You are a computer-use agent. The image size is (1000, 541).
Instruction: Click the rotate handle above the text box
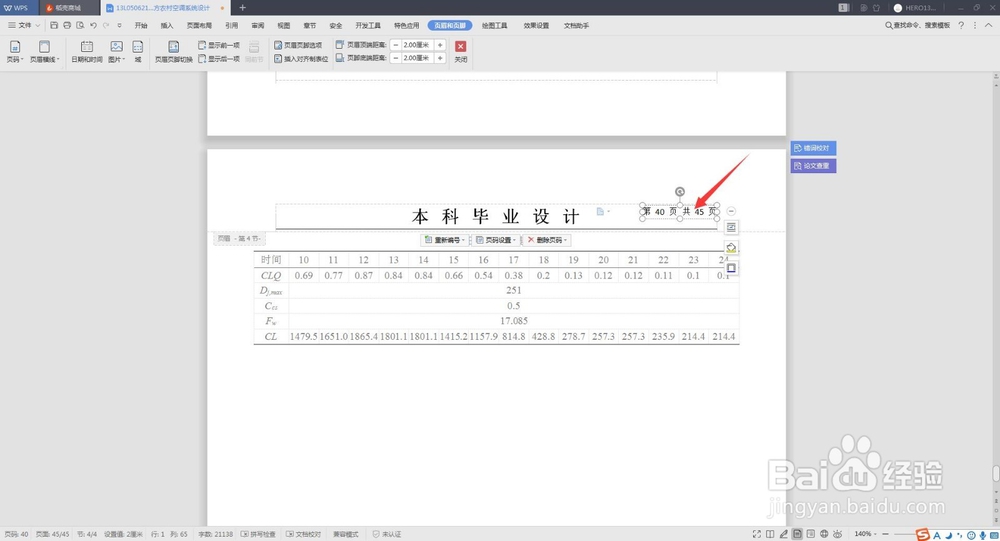(x=680, y=191)
